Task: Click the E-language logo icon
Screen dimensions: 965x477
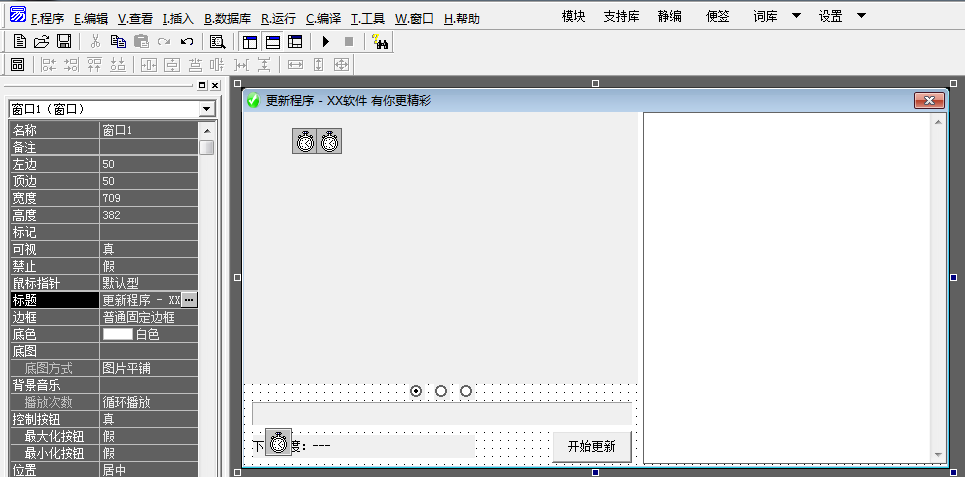Action: click(18, 14)
